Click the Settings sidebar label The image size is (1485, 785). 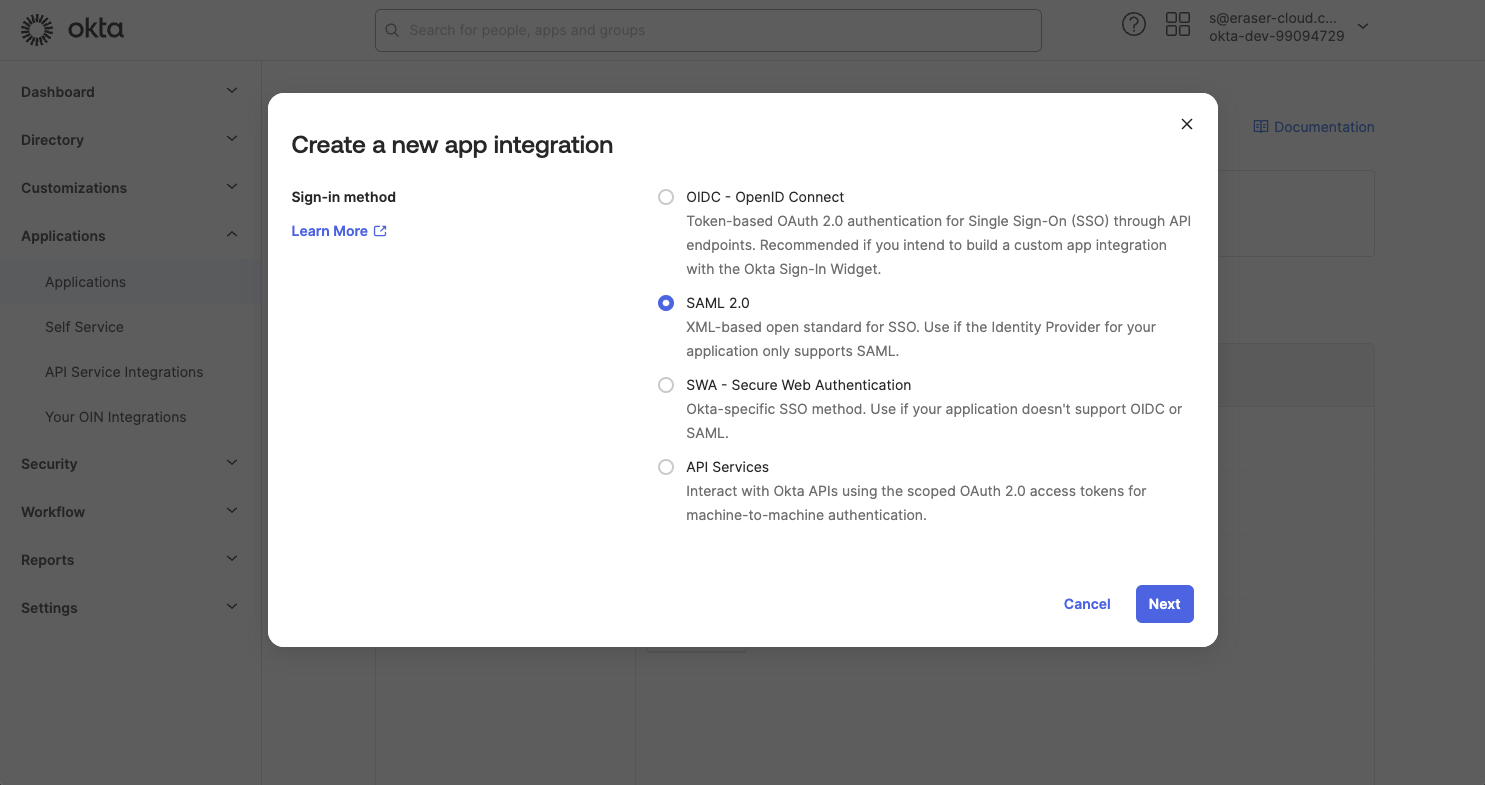pos(49,608)
